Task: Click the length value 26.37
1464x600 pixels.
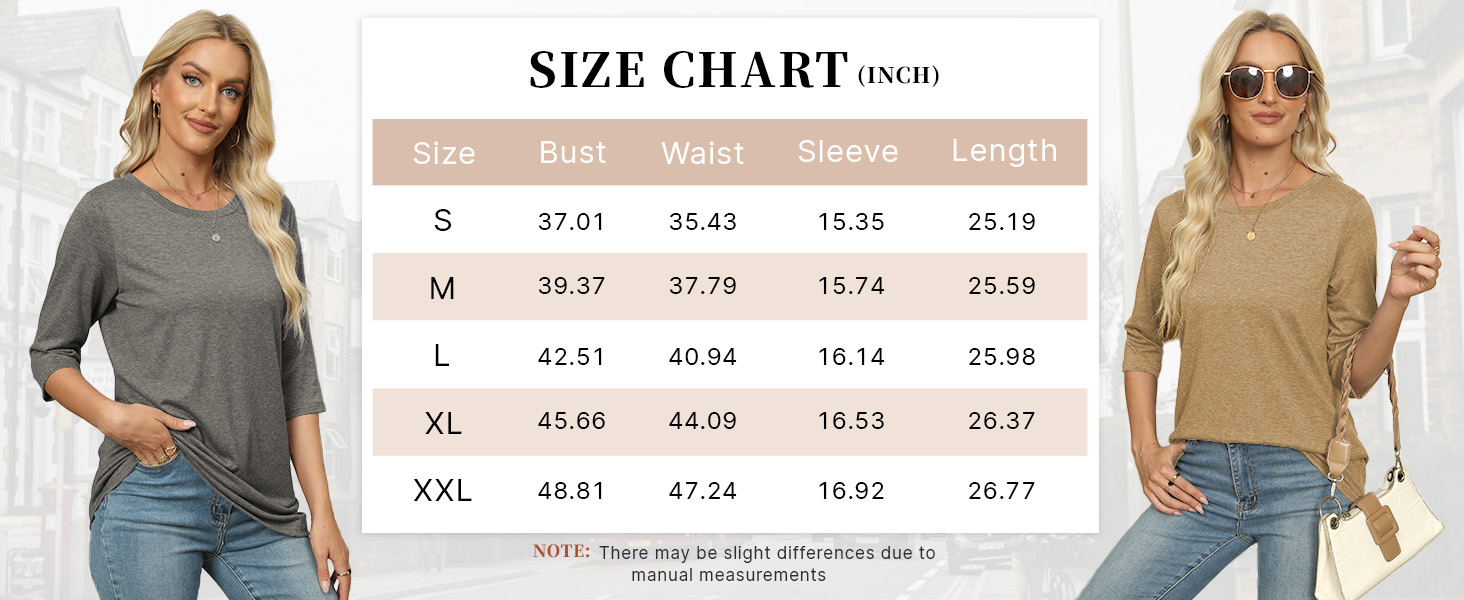Action: click(1002, 422)
